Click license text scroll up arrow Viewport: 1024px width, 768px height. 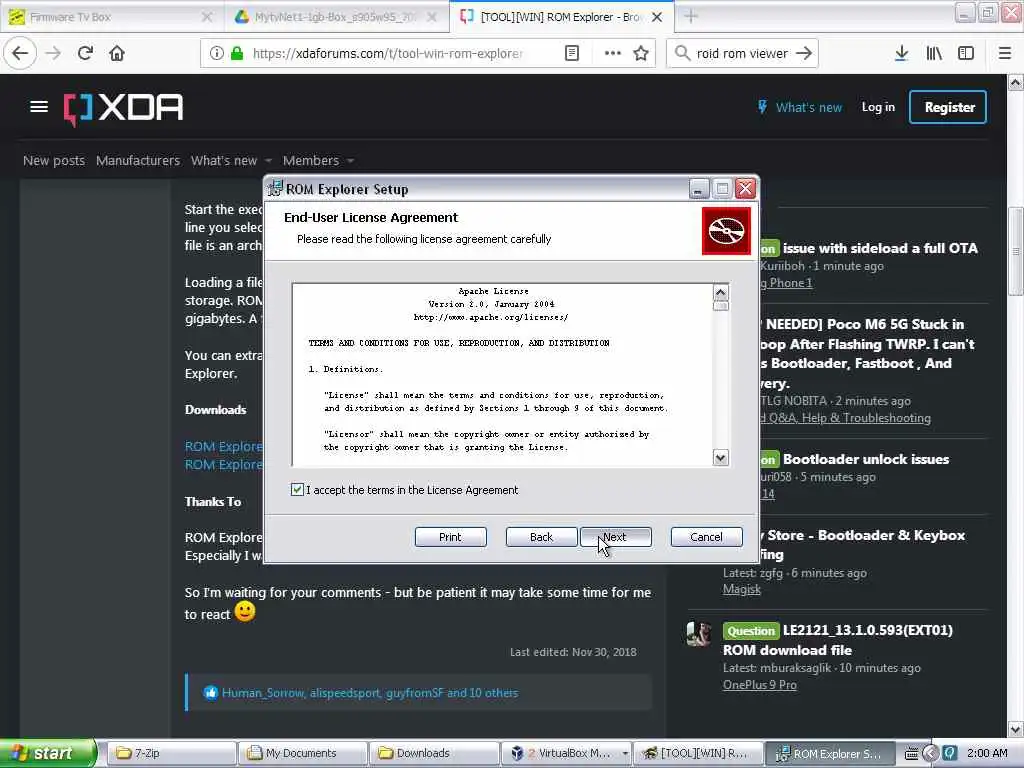pyautogui.click(x=720, y=292)
